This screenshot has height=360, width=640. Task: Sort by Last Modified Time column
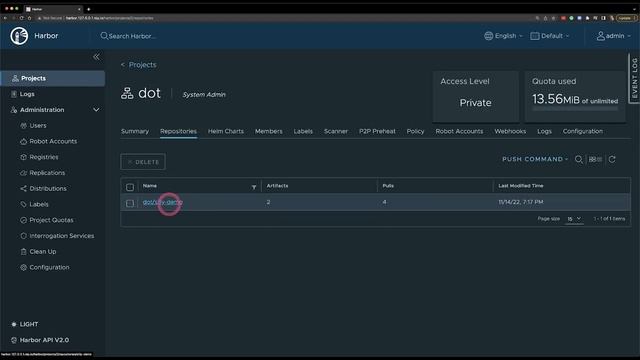521,186
